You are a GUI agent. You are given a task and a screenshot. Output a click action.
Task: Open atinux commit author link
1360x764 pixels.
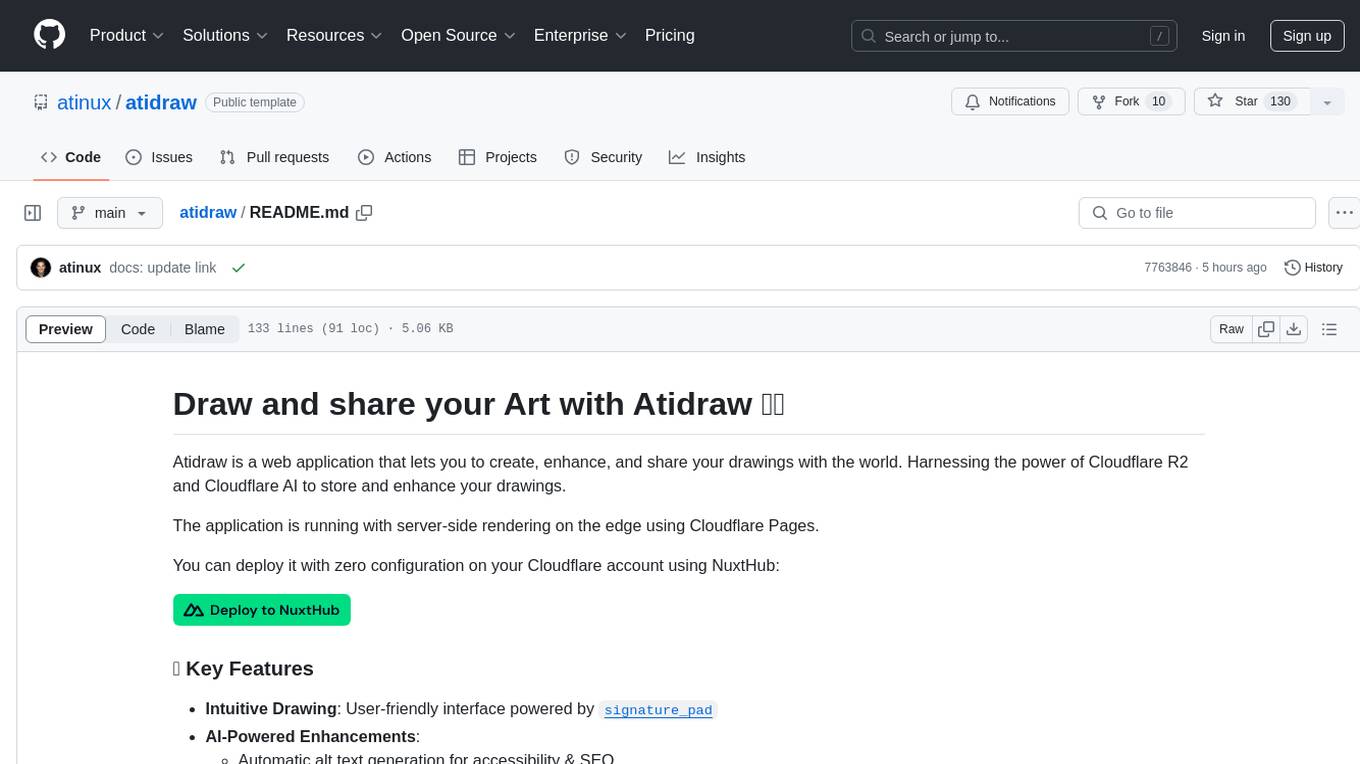pos(80,268)
